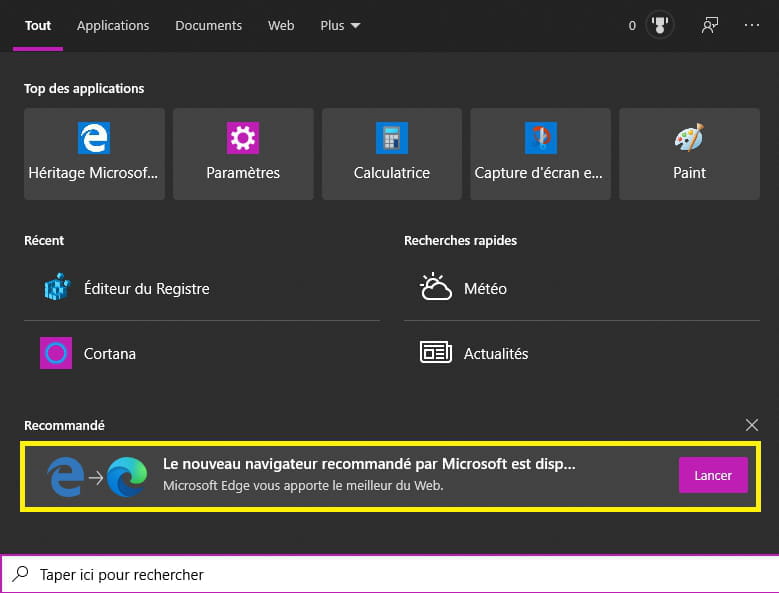Click the recommendation headline about new navigator
Image resolution: width=779 pixels, height=593 pixels.
click(369, 463)
